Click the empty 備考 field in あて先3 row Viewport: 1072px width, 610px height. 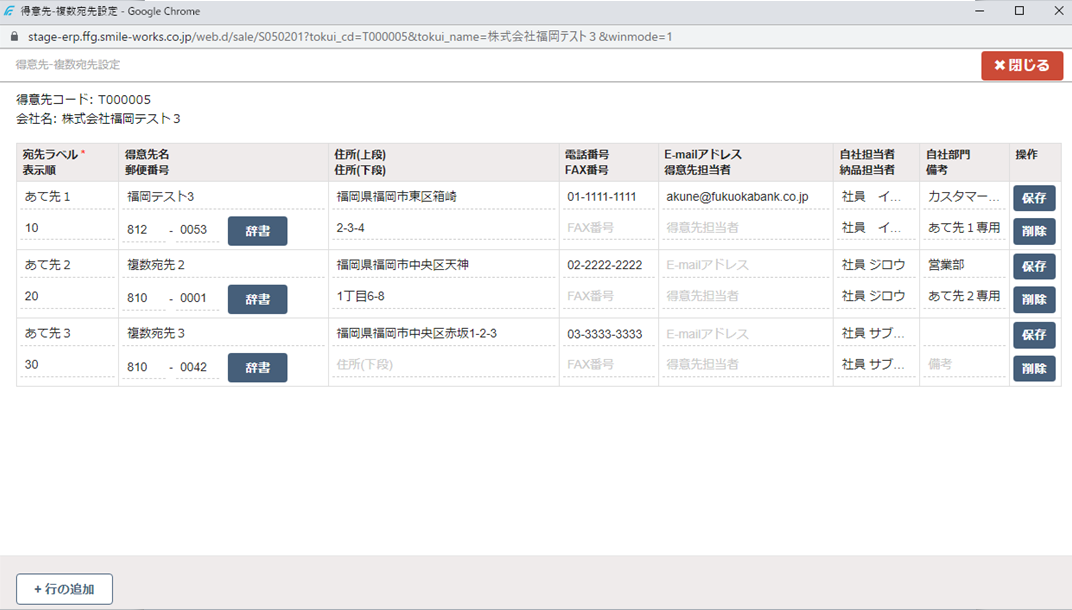coord(963,365)
